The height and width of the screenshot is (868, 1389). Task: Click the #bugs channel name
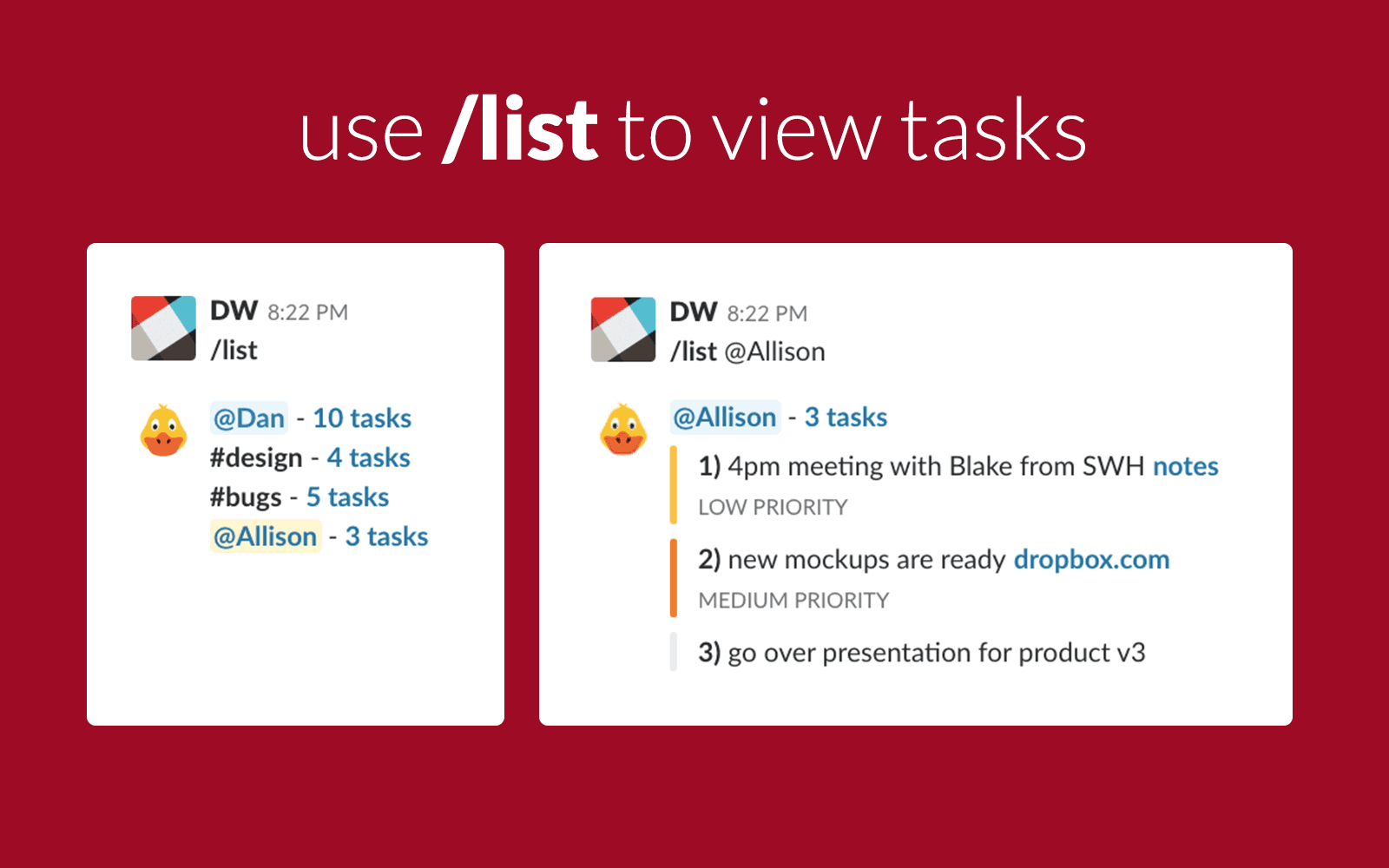click(246, 497)
